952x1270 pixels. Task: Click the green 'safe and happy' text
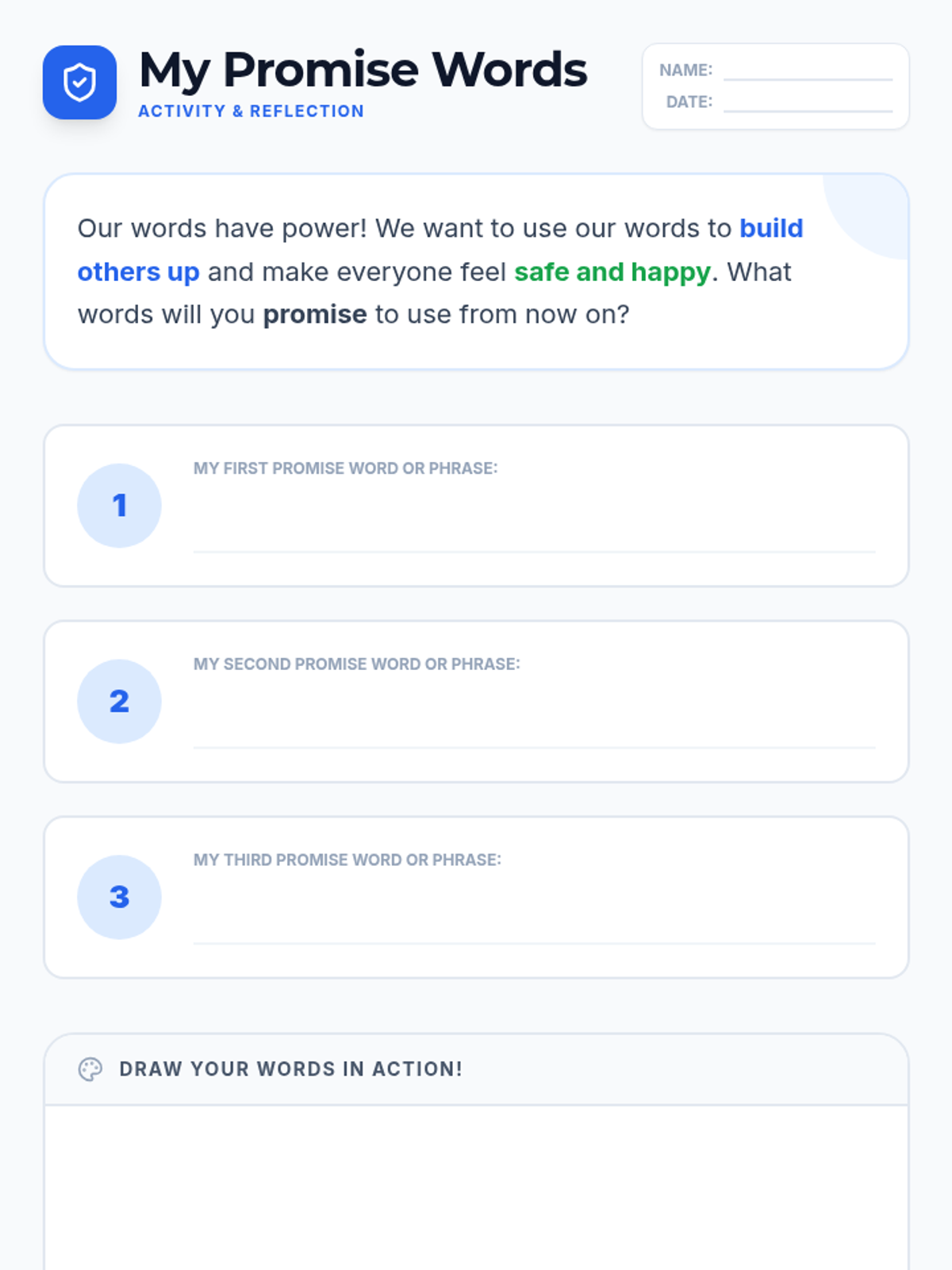click(612, 272)
